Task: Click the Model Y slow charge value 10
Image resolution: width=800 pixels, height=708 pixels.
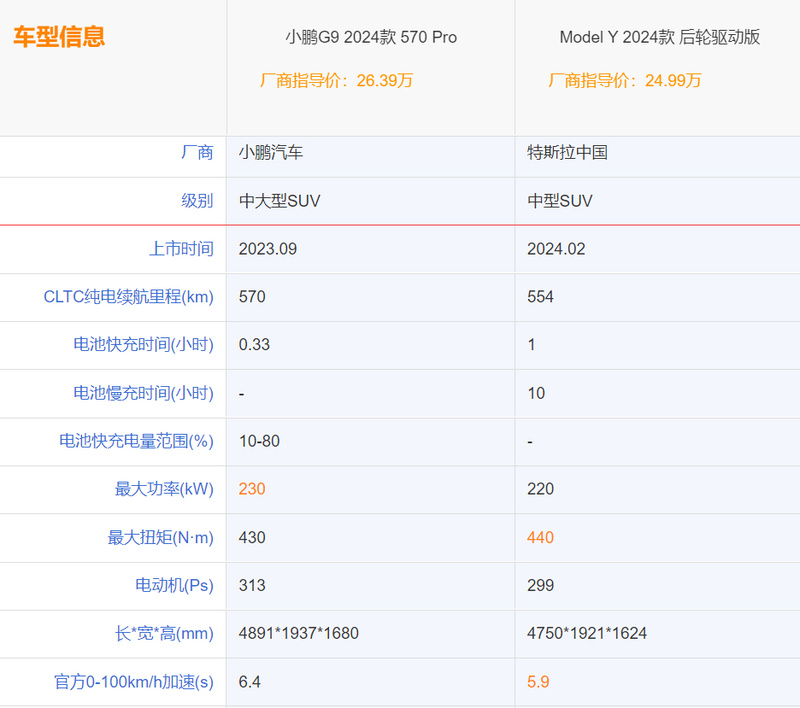Action: (536, 393)
